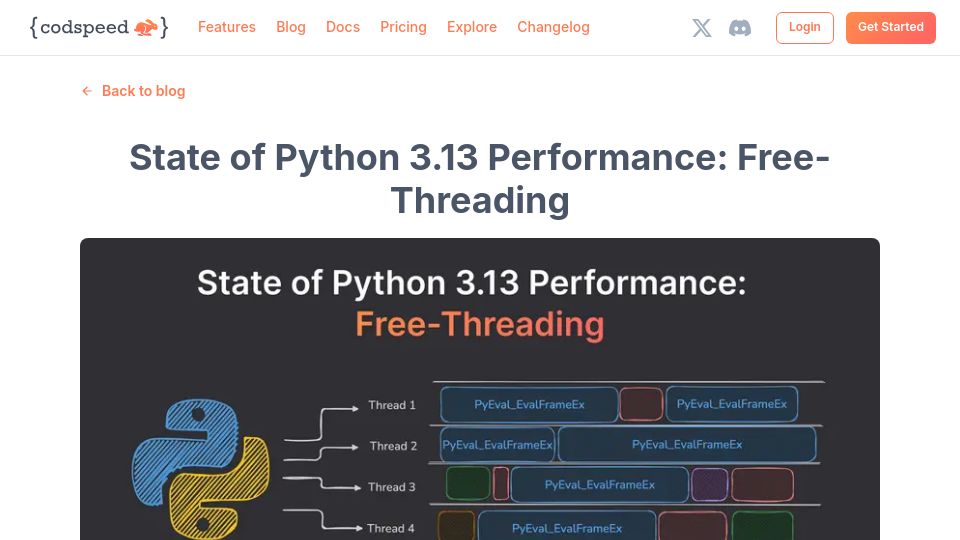Open the CodSpeed logo homepage link
960x540 pixels.
pyautogui.click(x=99, y=28)
